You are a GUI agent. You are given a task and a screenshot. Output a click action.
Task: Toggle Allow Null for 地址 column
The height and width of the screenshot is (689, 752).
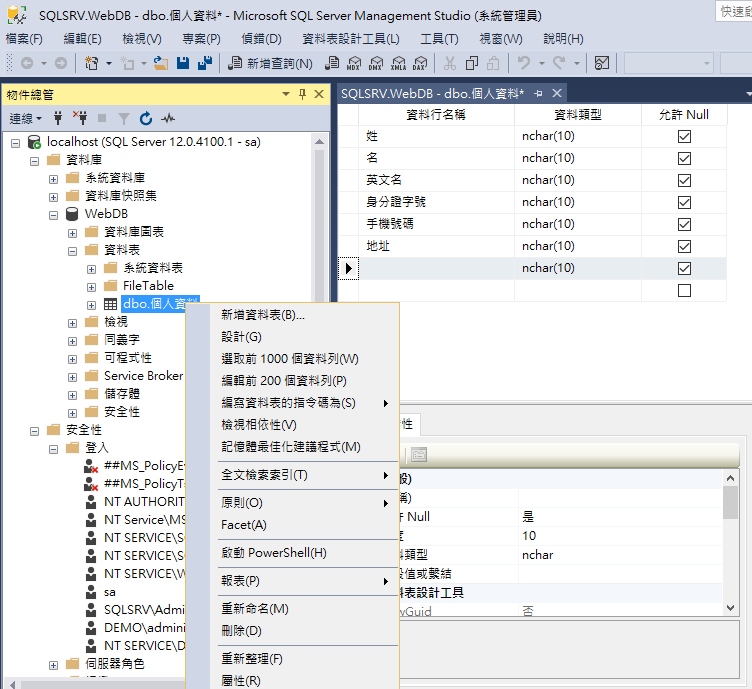[684, 247]
